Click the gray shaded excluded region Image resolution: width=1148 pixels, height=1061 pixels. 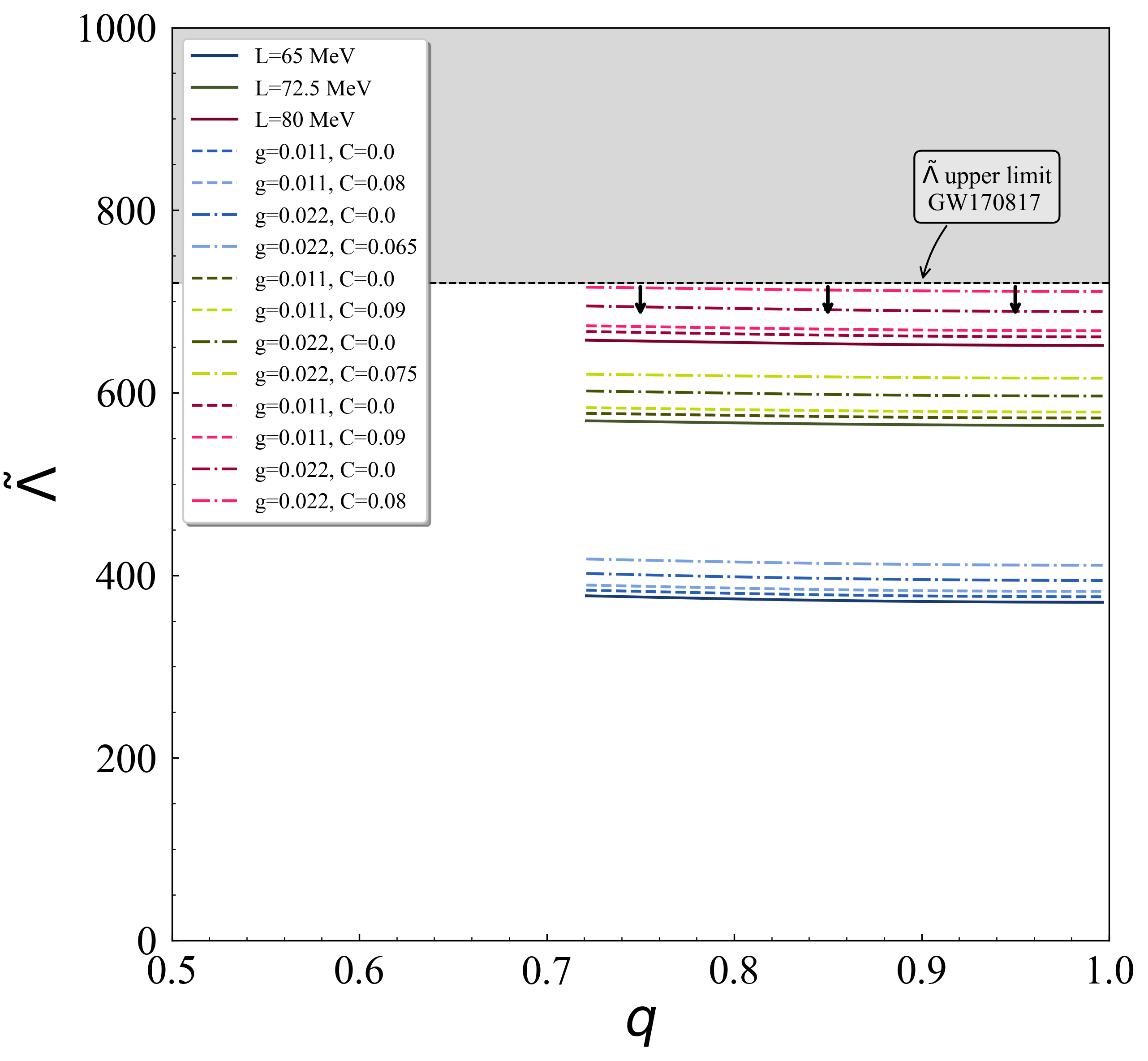coord(689,143)
